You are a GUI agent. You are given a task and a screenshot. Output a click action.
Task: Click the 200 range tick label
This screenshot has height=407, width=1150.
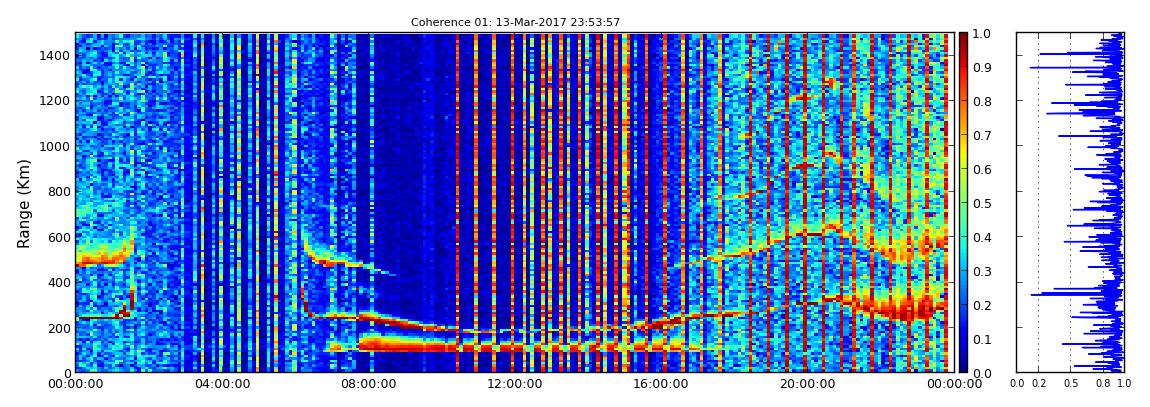pos(59,328)
